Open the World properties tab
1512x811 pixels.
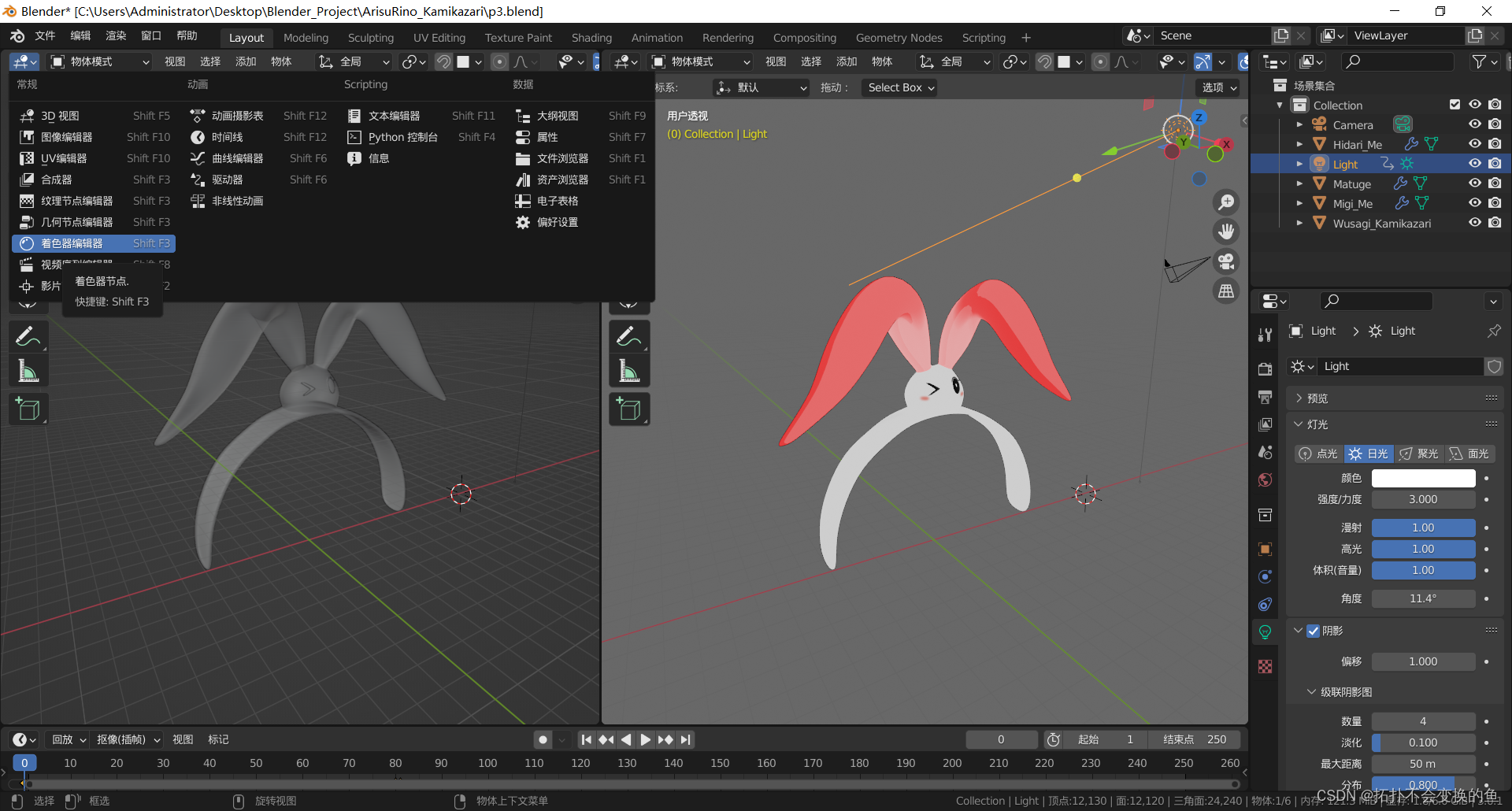[1266, 480]
